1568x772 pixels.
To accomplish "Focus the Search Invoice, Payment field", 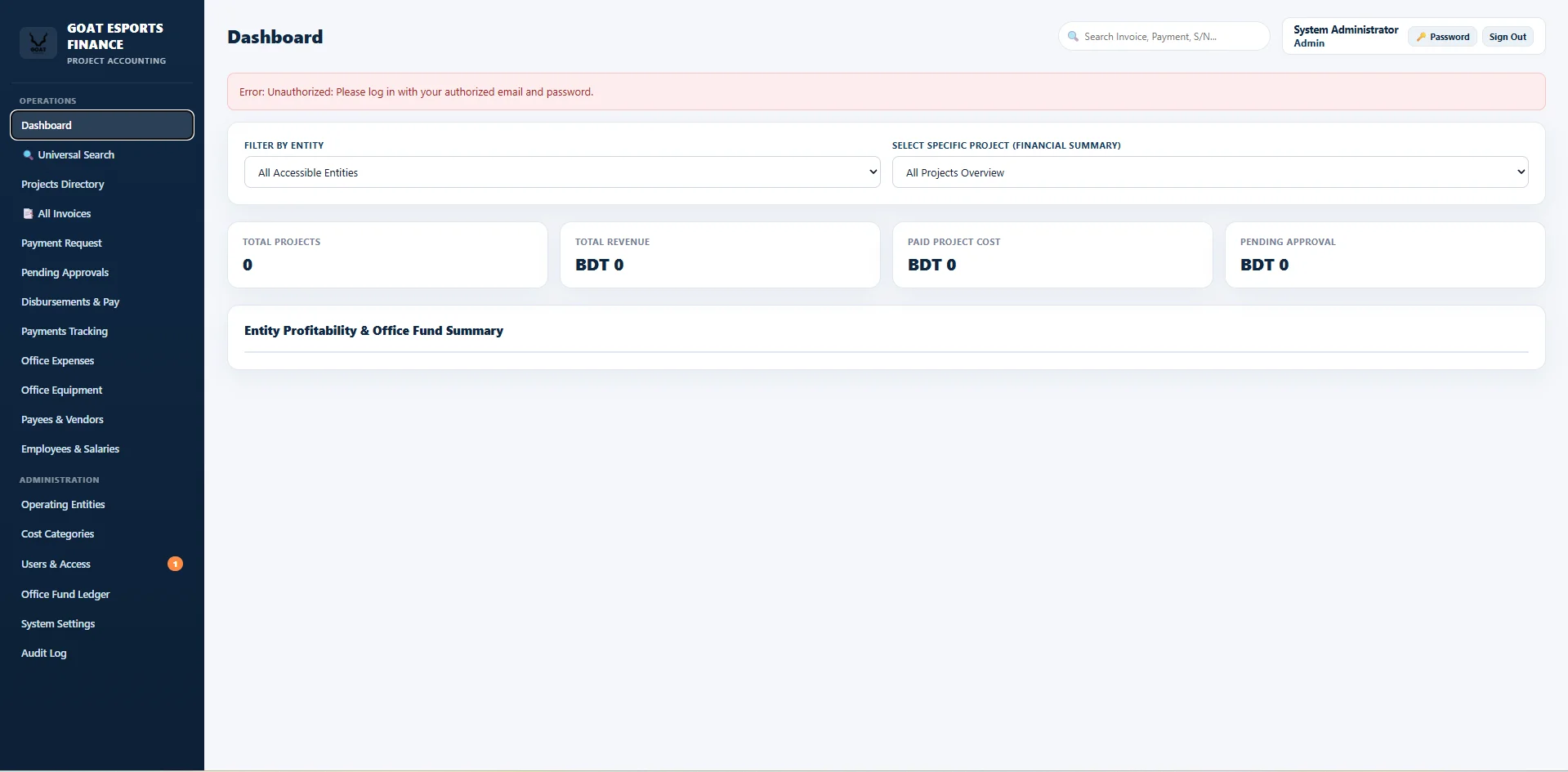I will point(1164,36).
